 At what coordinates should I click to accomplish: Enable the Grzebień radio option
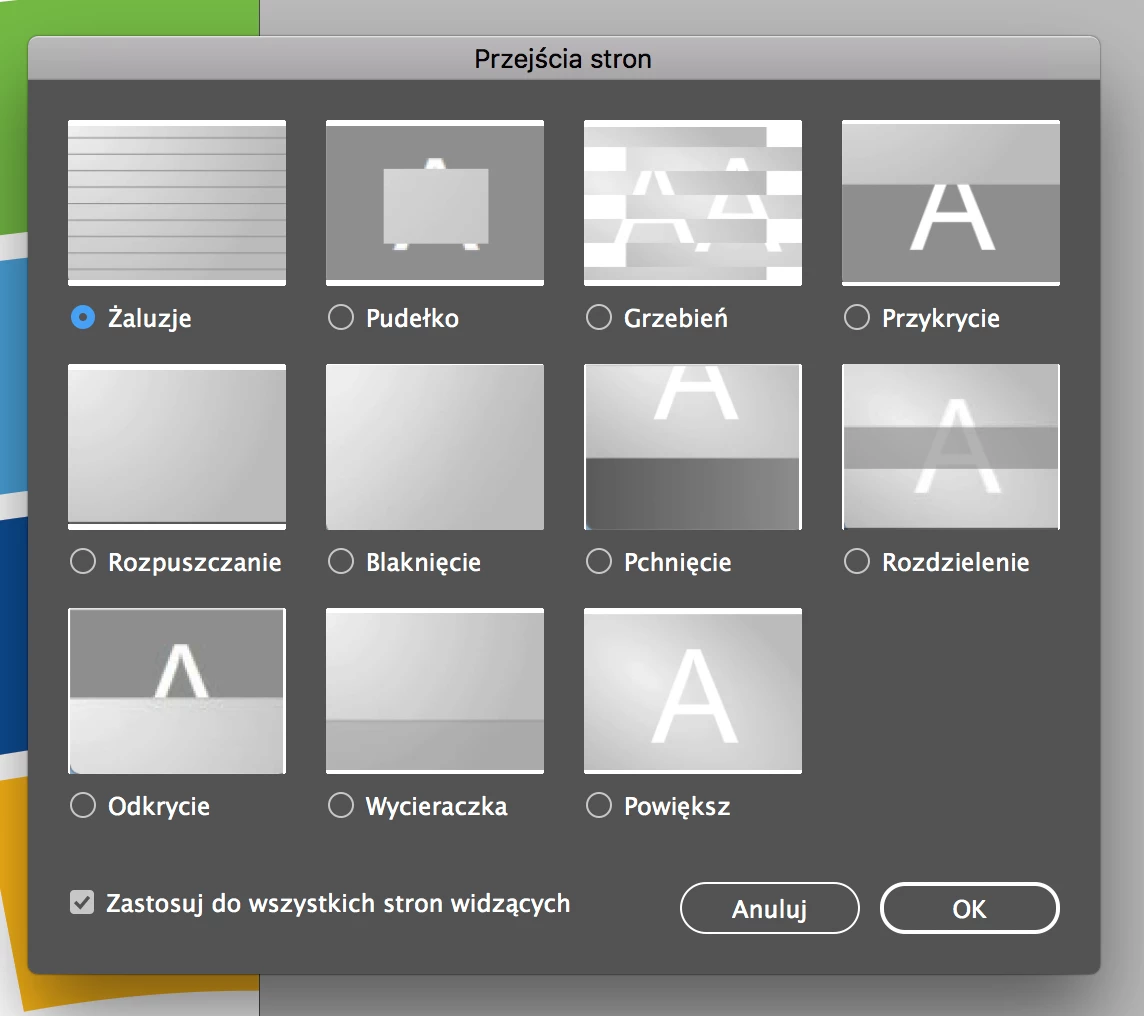pos(599,317)
